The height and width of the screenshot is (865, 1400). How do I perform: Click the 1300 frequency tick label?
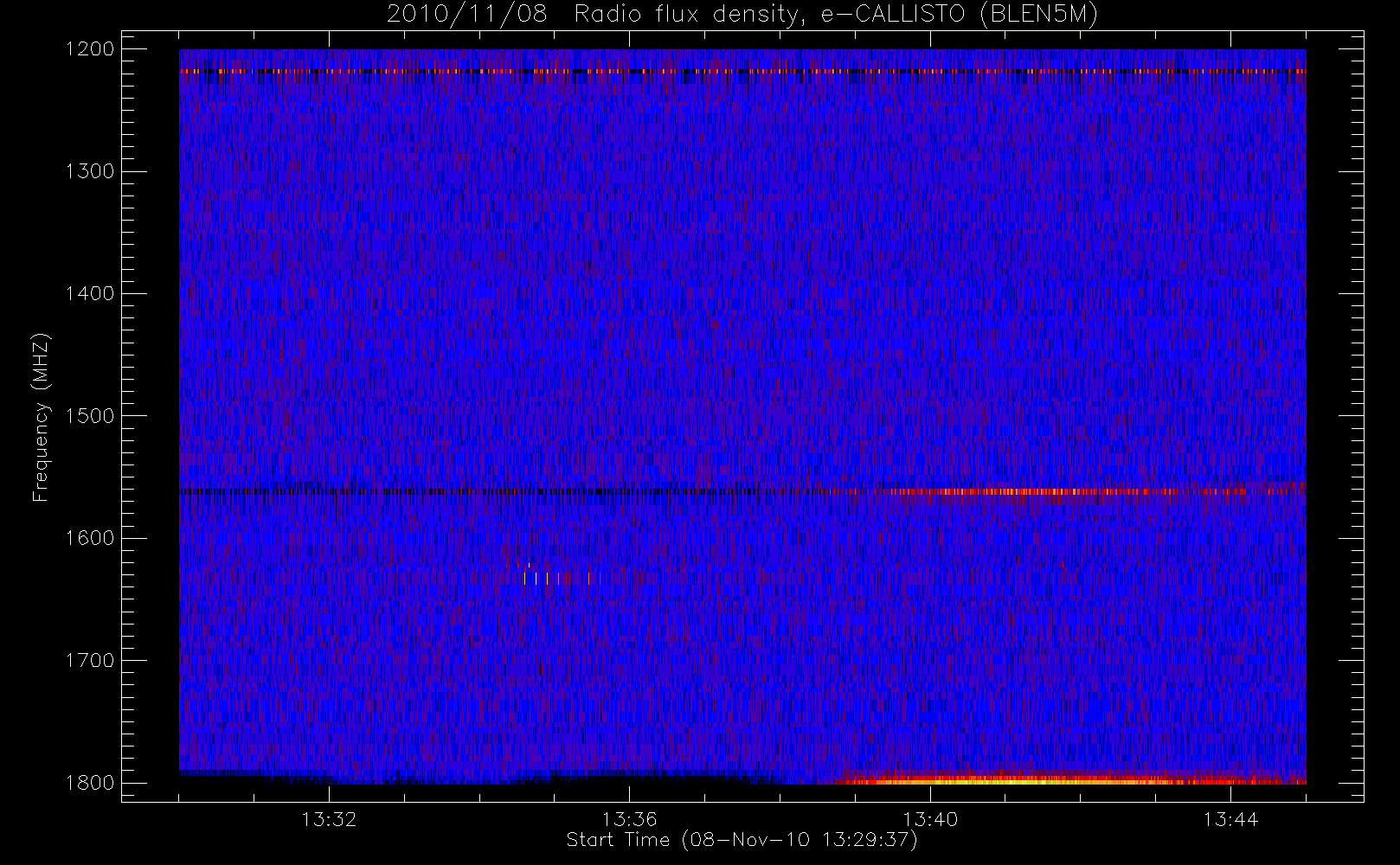[x=90, y=171]
